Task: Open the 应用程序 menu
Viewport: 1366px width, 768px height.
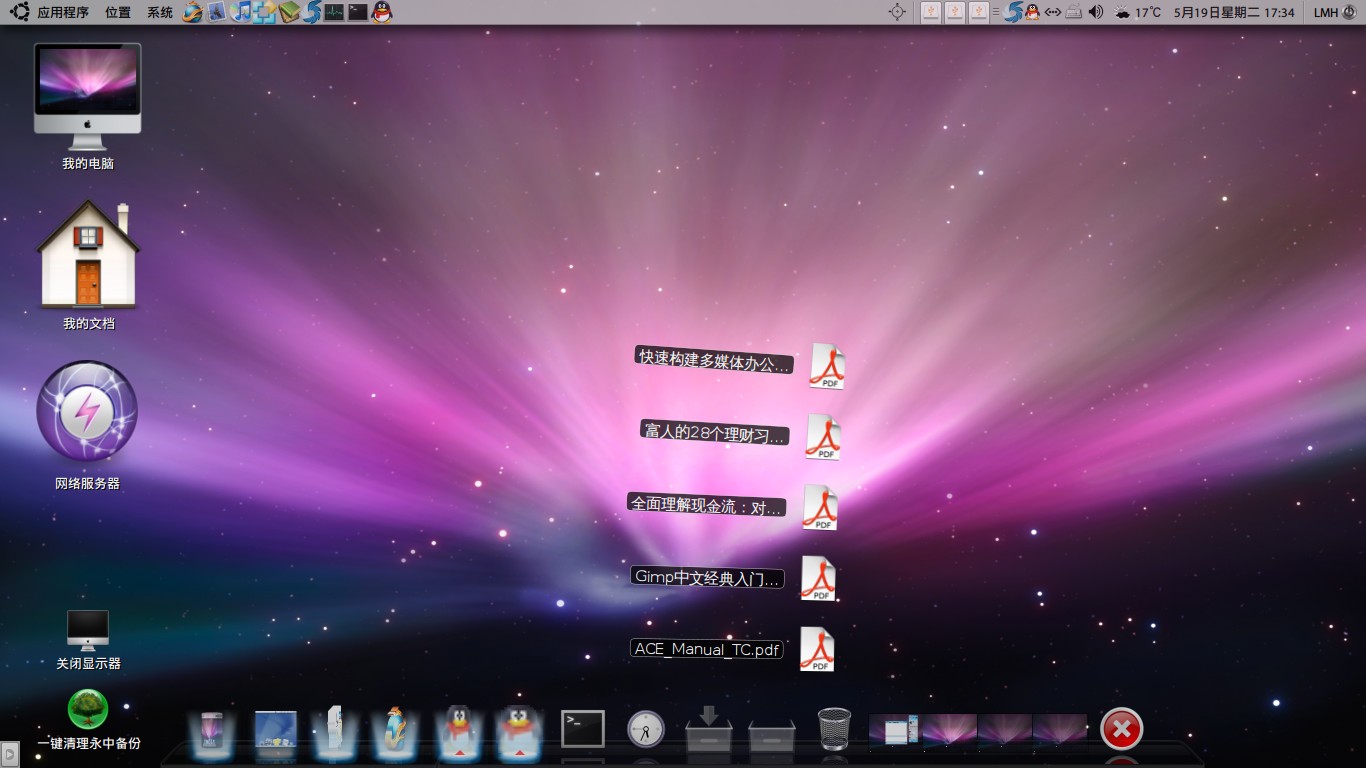Action: 63,12
